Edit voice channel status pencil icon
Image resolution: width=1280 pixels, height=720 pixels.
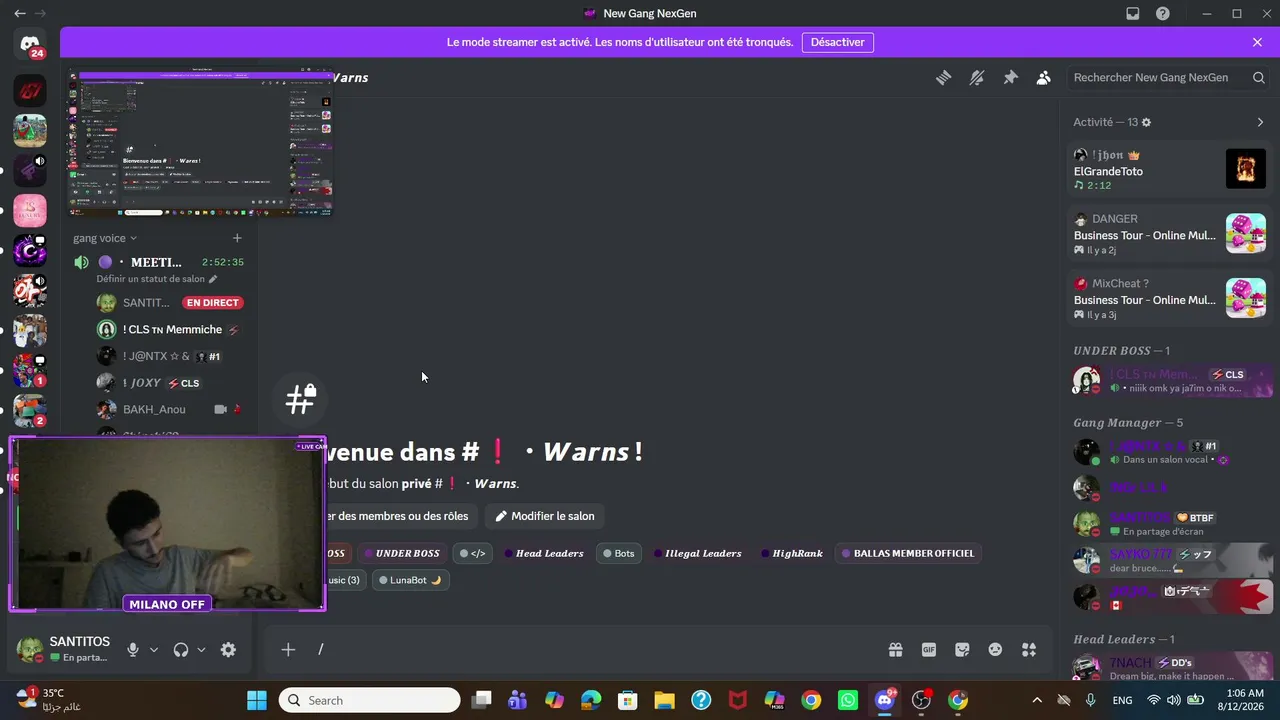coord(212,279)
